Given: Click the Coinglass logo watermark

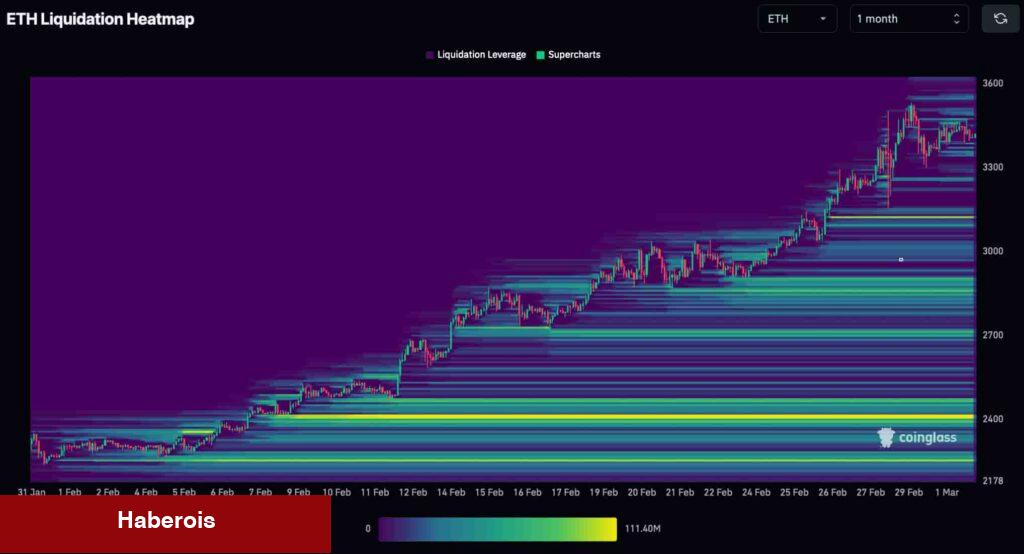Looking at the screenshot, I should (x=917, y=437).
